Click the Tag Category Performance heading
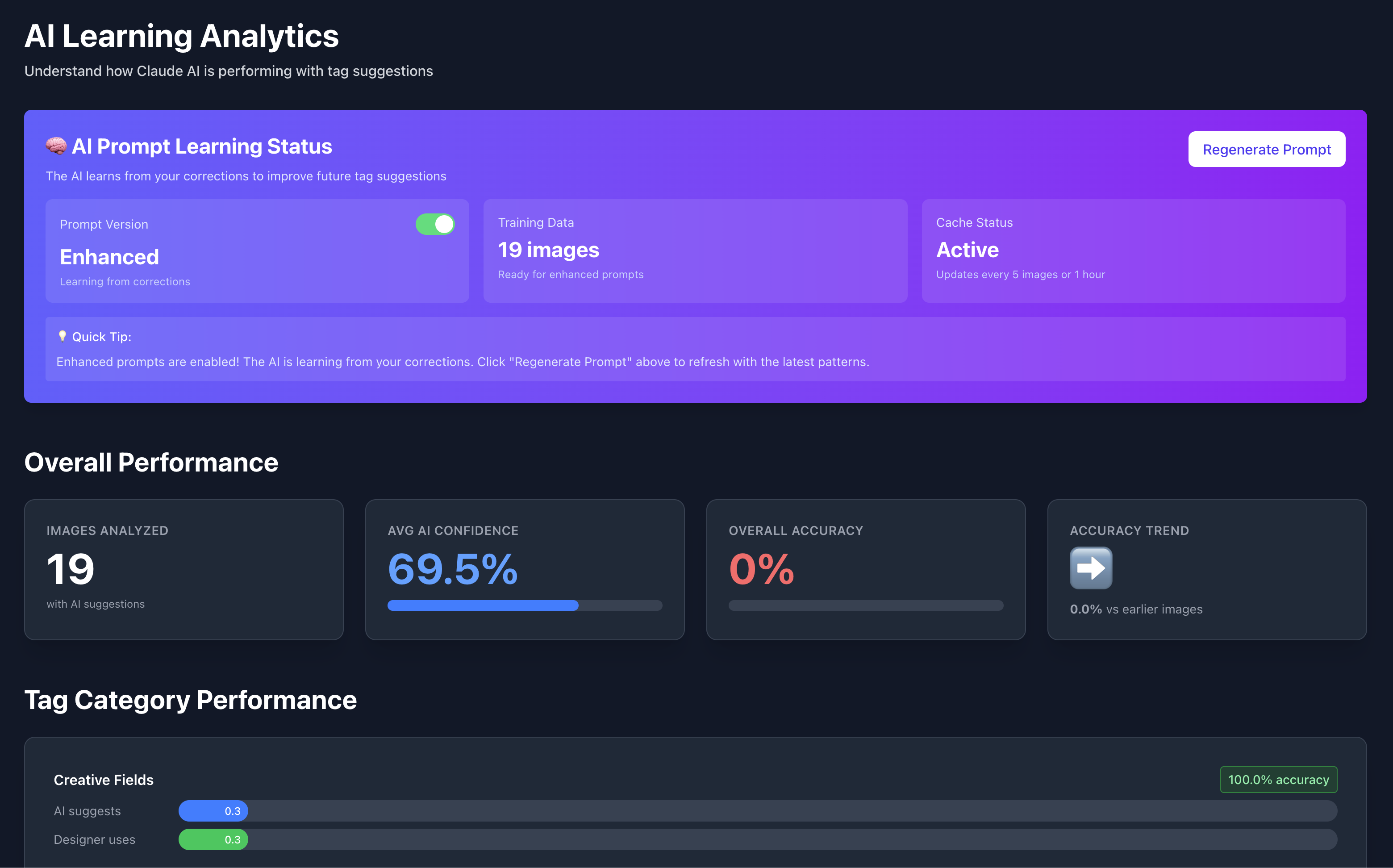 (x=190, y=700)
